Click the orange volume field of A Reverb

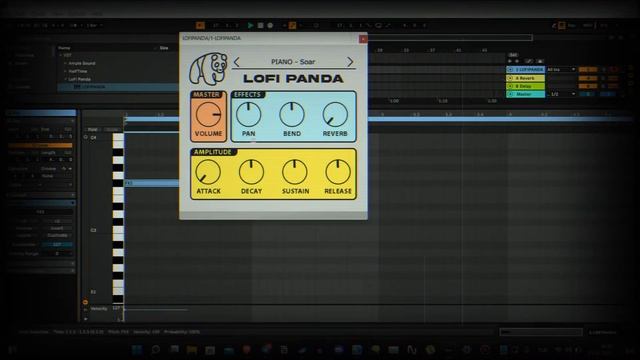[588, 78]
